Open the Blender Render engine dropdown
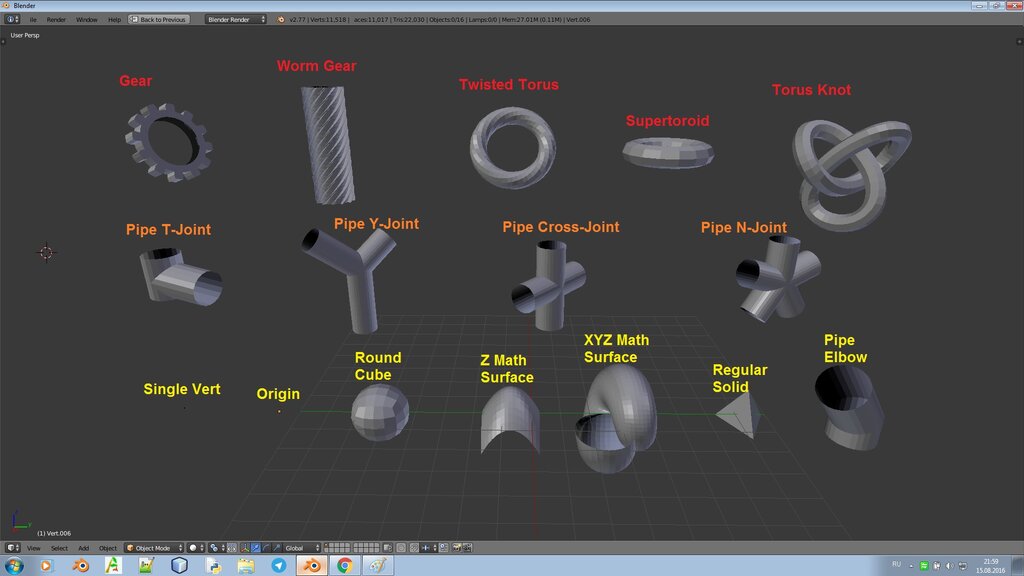This screenshot has width=1024, height=576. pos(236,20)
